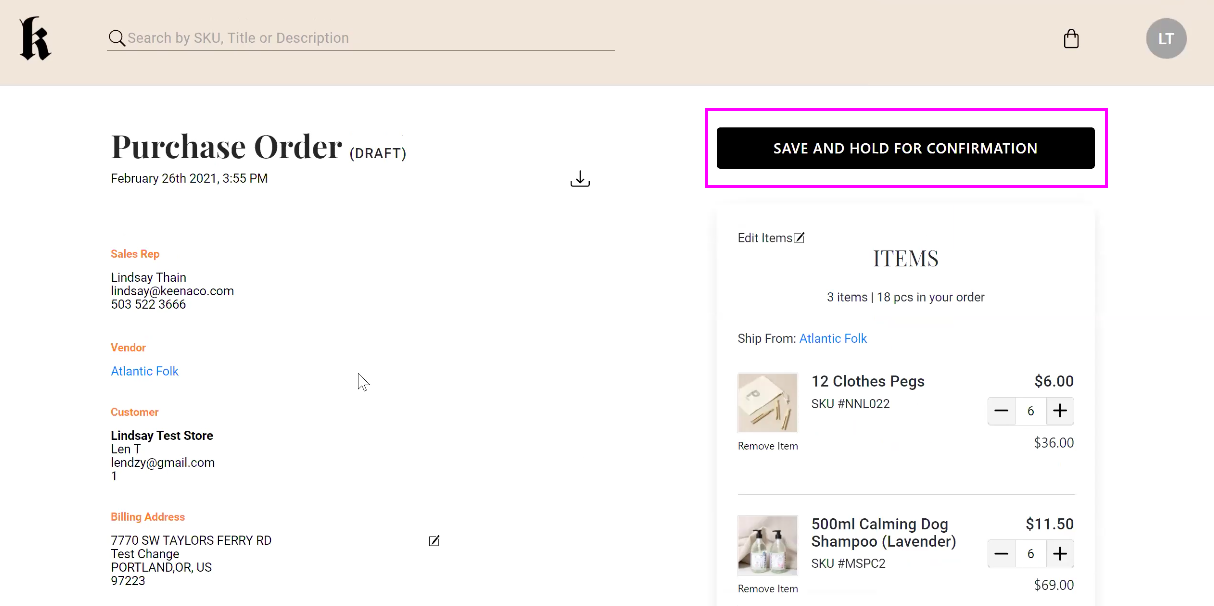Remove the 12 Clothes Pegs item
1214x606 pixels.
[767, 446]
